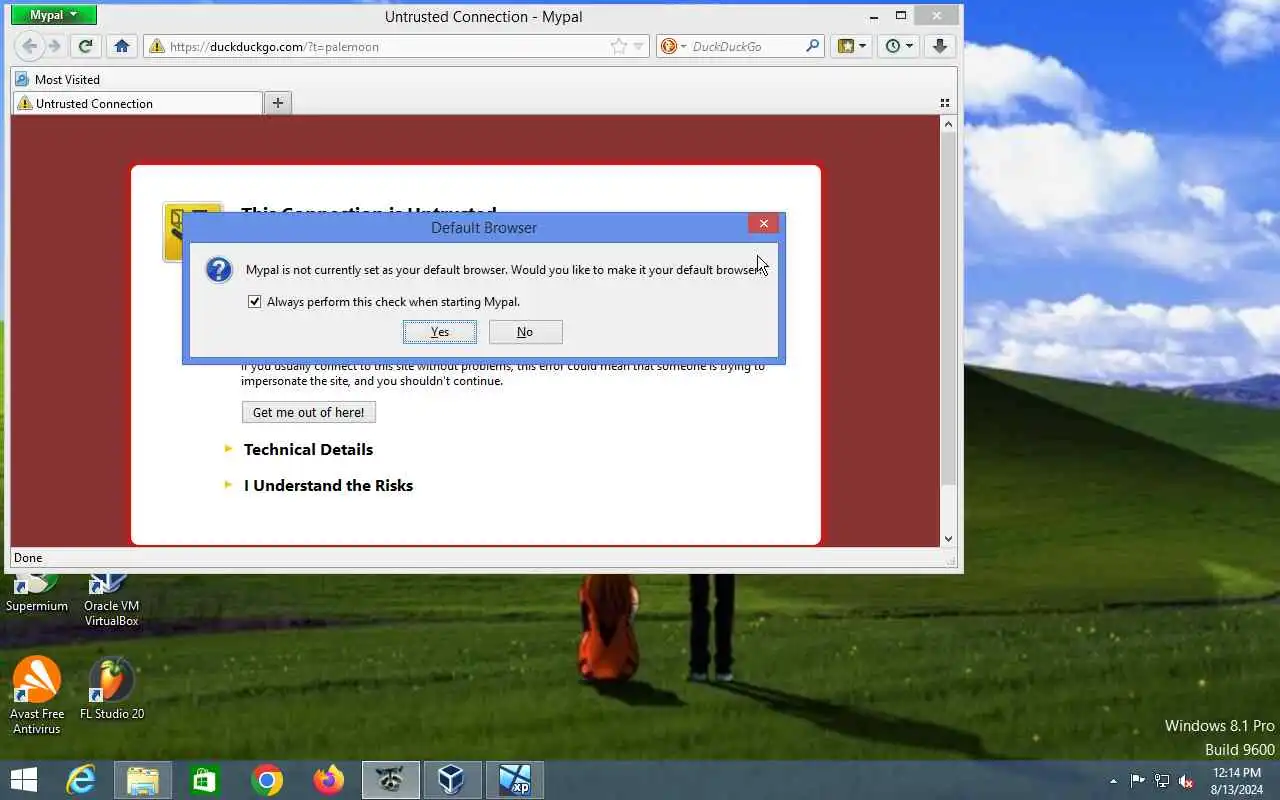Select FL Studio 20 desktop icon
Image resolution: width=1280 pixels, height=800 pixels.
tap(112, 690)
